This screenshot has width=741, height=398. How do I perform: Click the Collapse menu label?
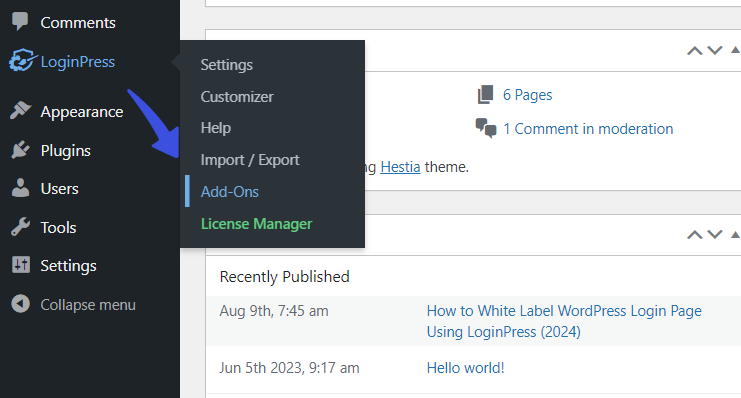pyautogui.click(x=88, y=305)
